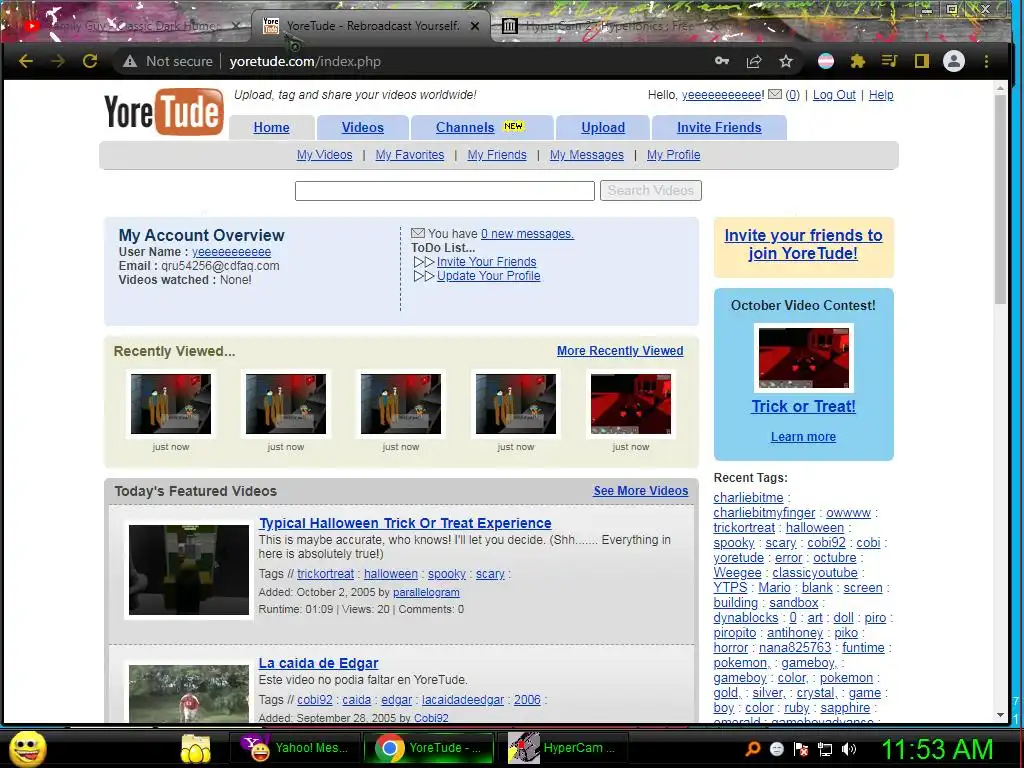Select the charliebitme recent tag
Image resolution: width=1024 pixels, height=768 pixels.
[748, 498]
